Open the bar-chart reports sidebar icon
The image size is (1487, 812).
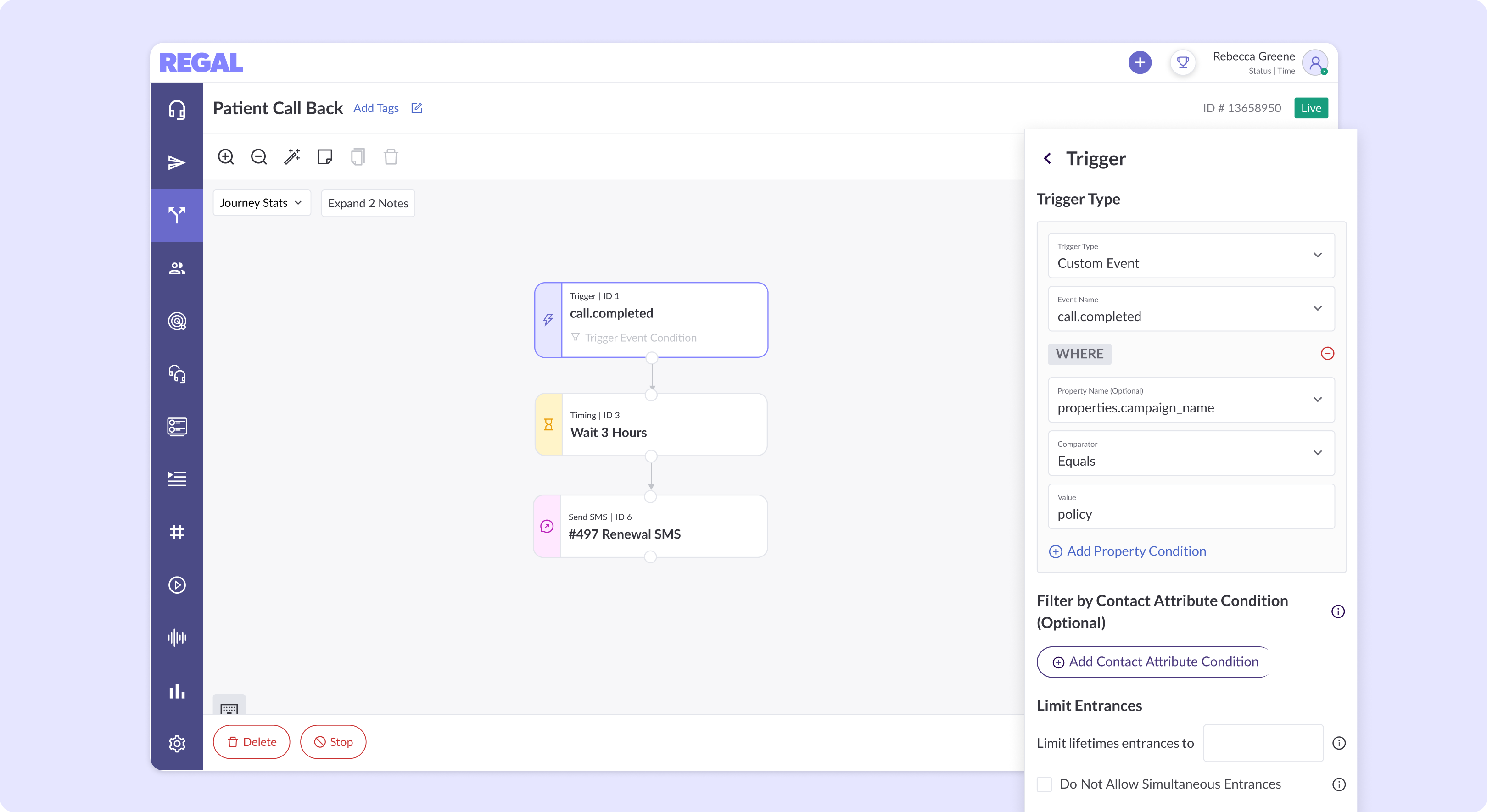[177, 691]
